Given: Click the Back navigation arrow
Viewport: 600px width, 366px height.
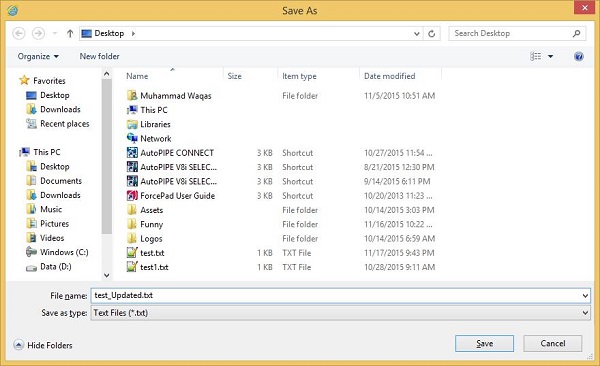Looking at the screenshot, I should (x=19, y=33).
